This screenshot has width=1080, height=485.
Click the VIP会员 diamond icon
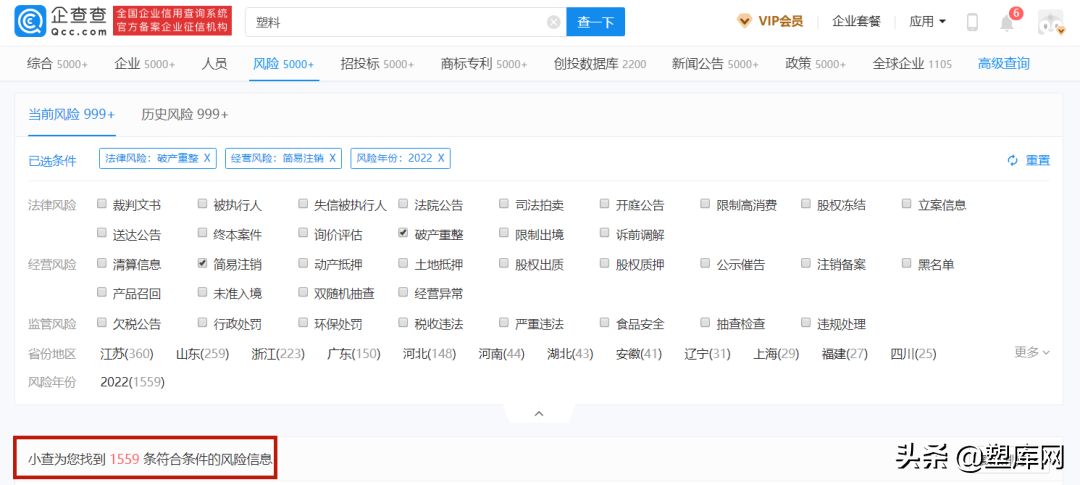744,21
